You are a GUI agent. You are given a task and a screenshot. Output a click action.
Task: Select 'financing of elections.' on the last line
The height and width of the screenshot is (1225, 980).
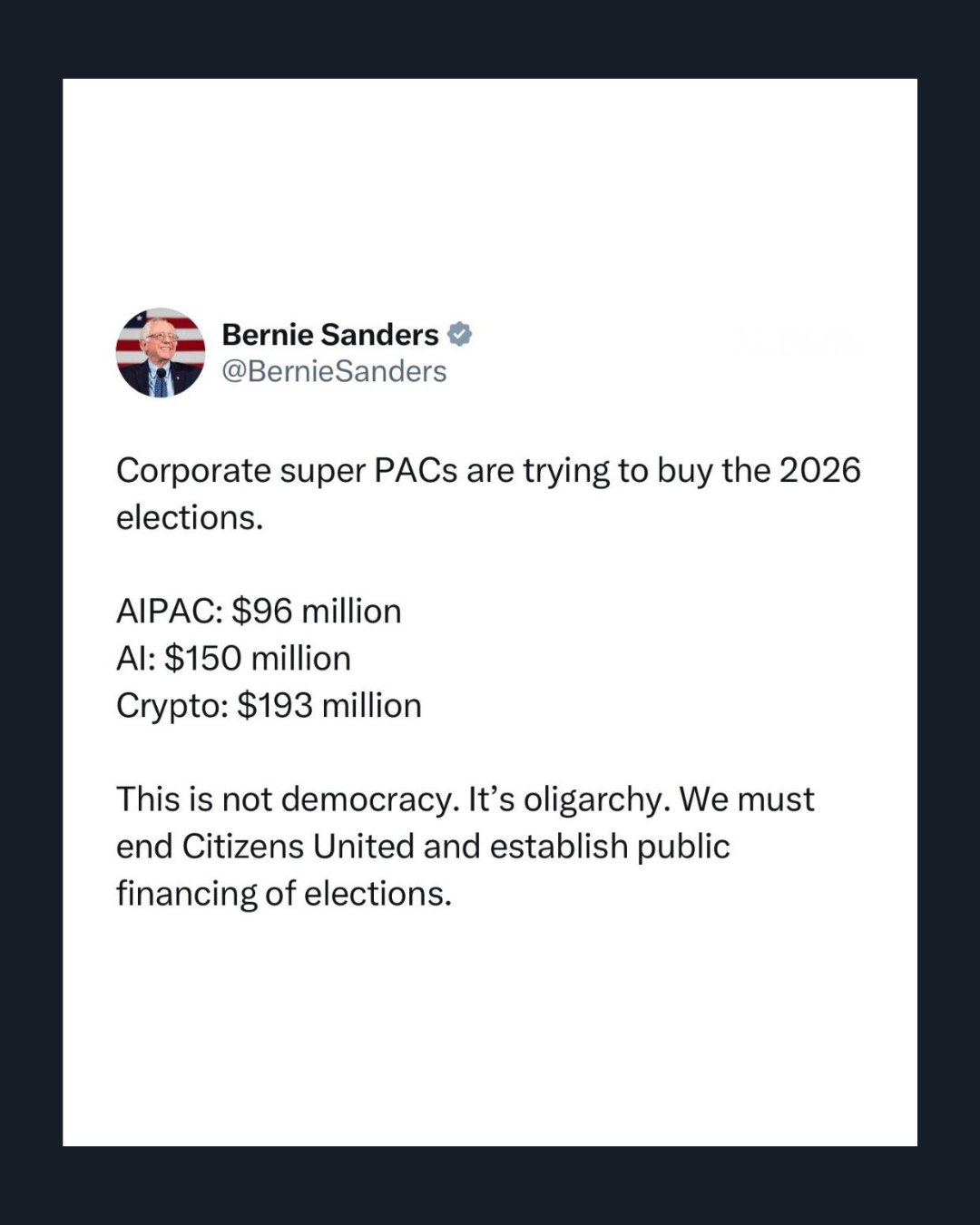[x=283, y=894]
